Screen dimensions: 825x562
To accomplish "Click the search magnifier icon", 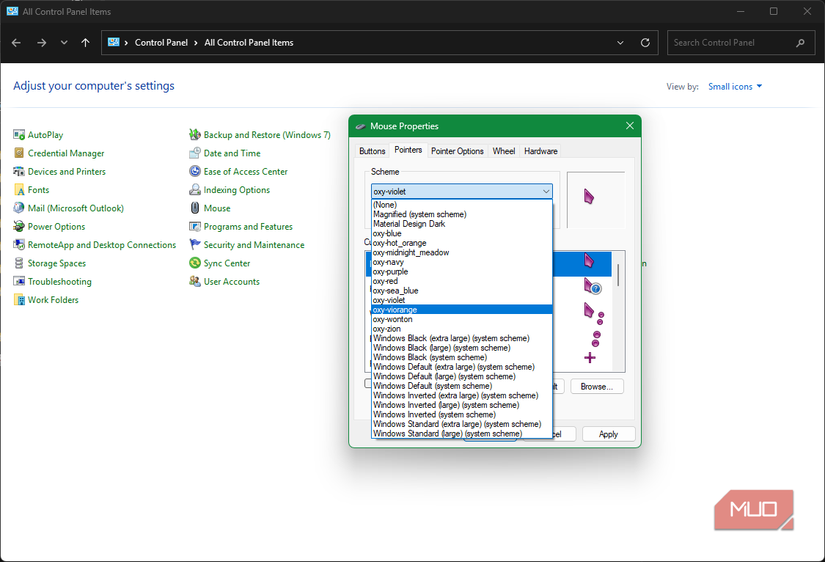I will pos(800,43).
